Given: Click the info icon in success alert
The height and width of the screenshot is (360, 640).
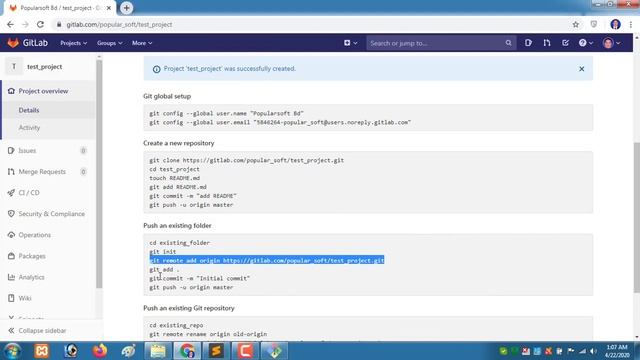Looking at the screenshot, I should [156, 69].
